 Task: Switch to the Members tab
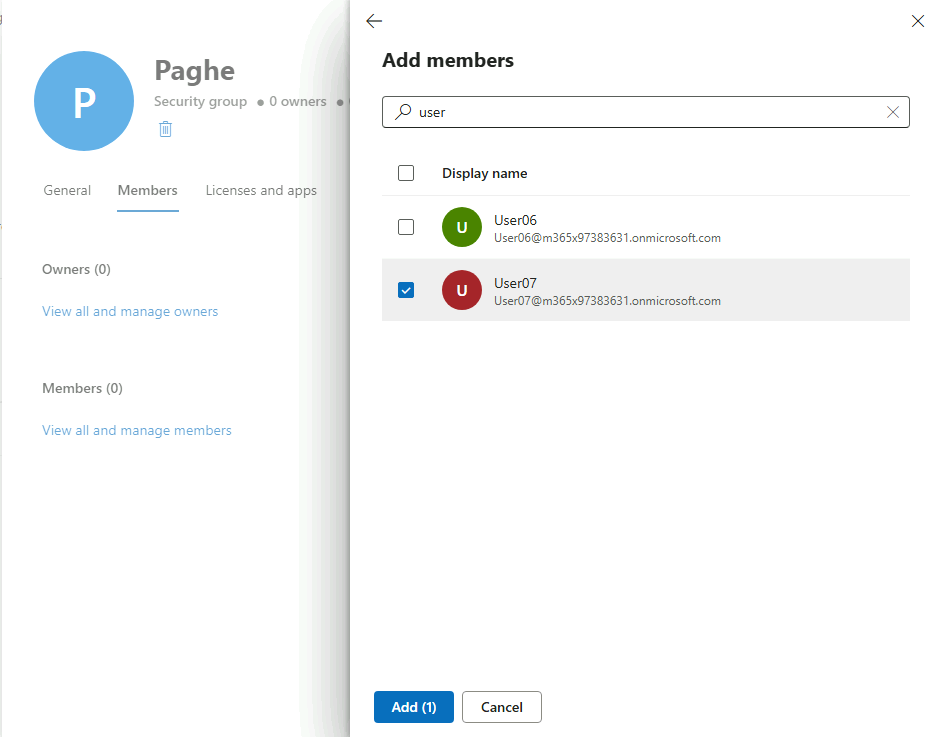pos(148,190)
